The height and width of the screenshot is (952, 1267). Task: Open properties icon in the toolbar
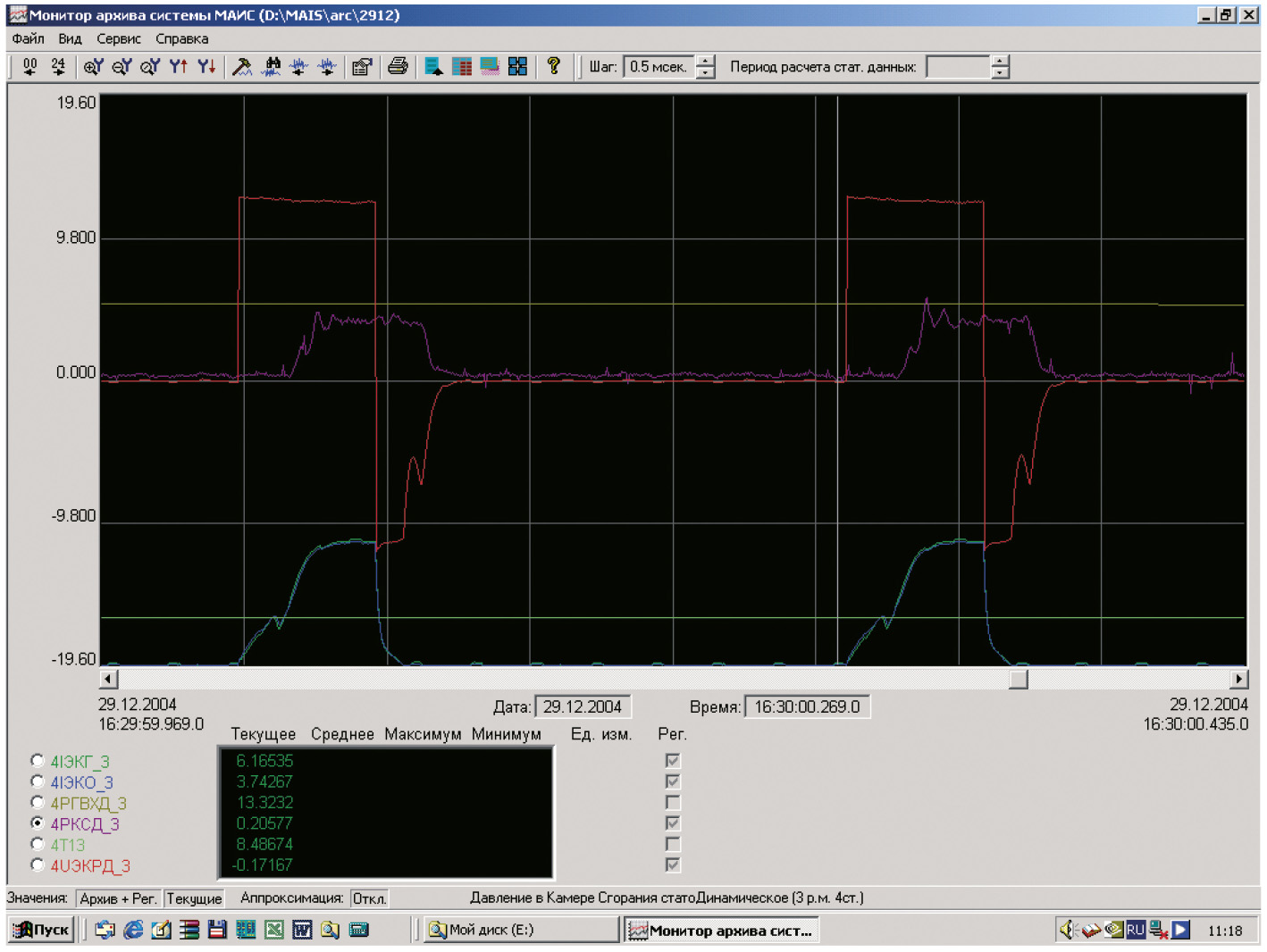362,66
